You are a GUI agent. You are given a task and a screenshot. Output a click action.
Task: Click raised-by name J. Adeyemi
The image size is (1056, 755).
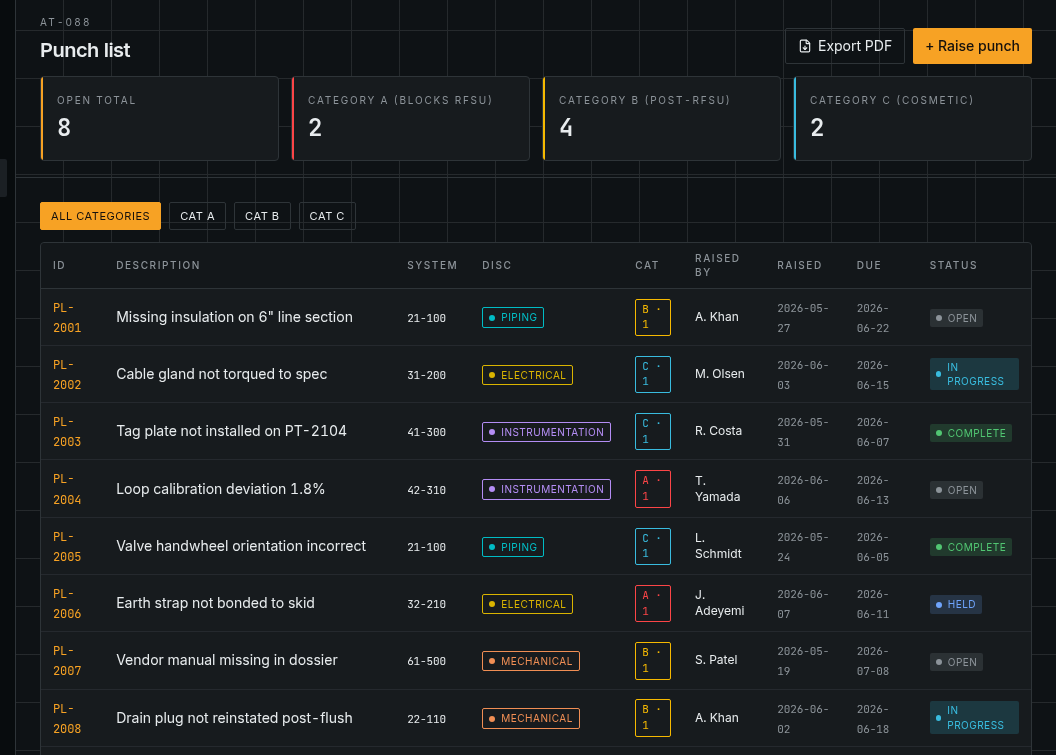[x=719, y=603]
